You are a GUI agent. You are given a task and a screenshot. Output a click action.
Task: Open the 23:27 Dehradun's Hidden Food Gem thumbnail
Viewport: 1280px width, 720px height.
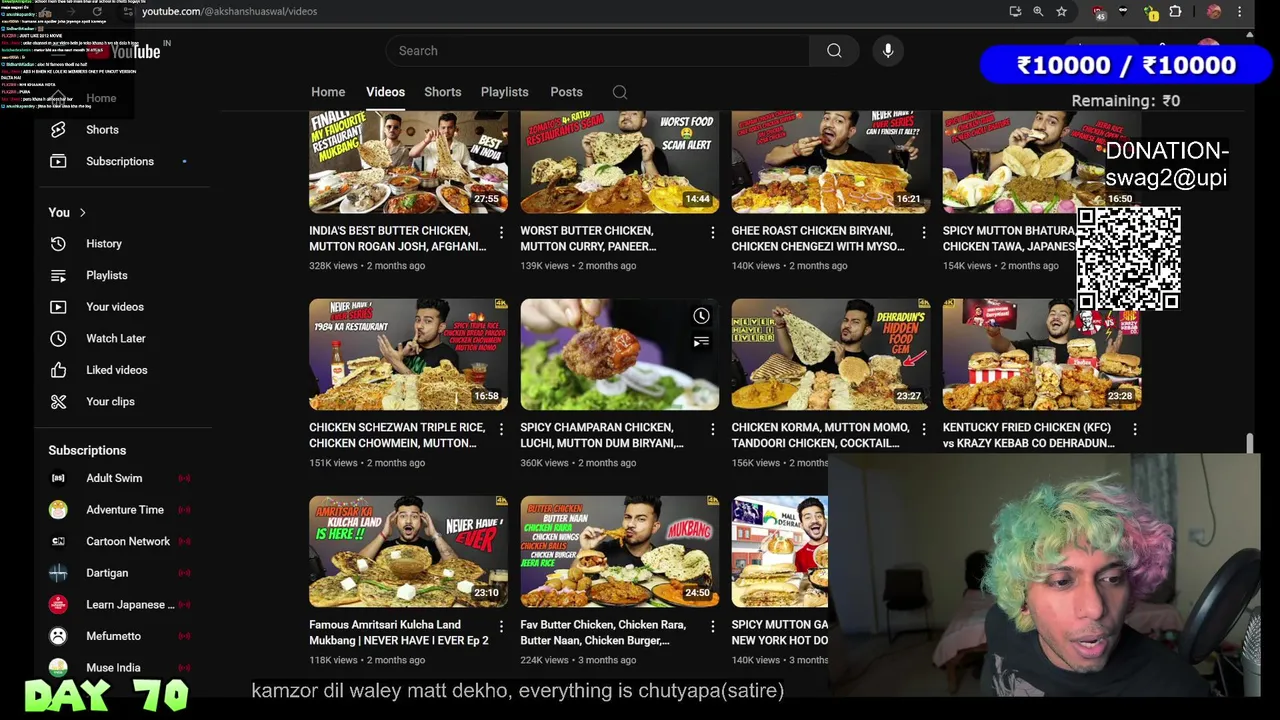click(830, 354)
